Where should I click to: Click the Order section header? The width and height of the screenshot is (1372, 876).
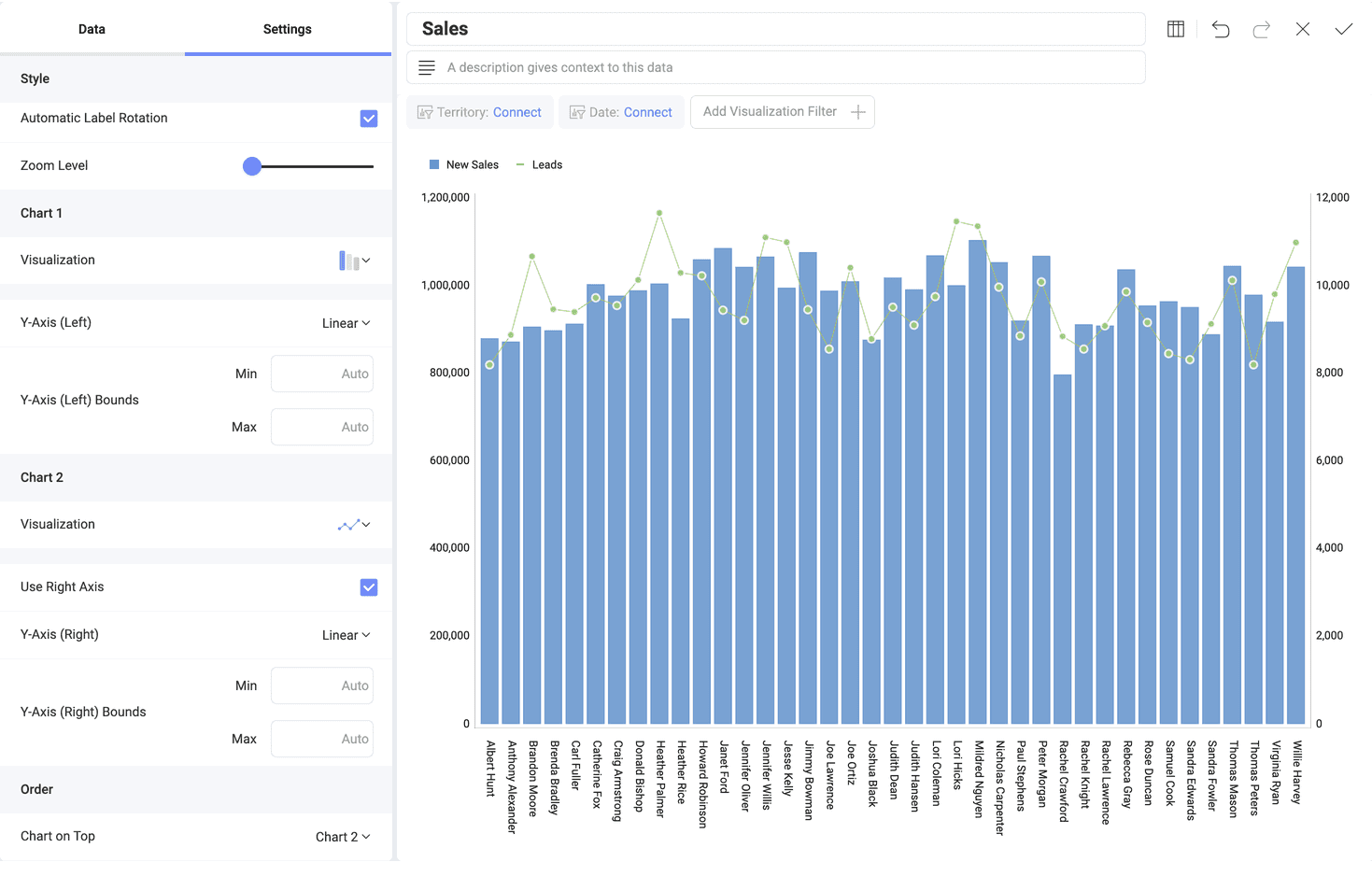pos(196,789)
